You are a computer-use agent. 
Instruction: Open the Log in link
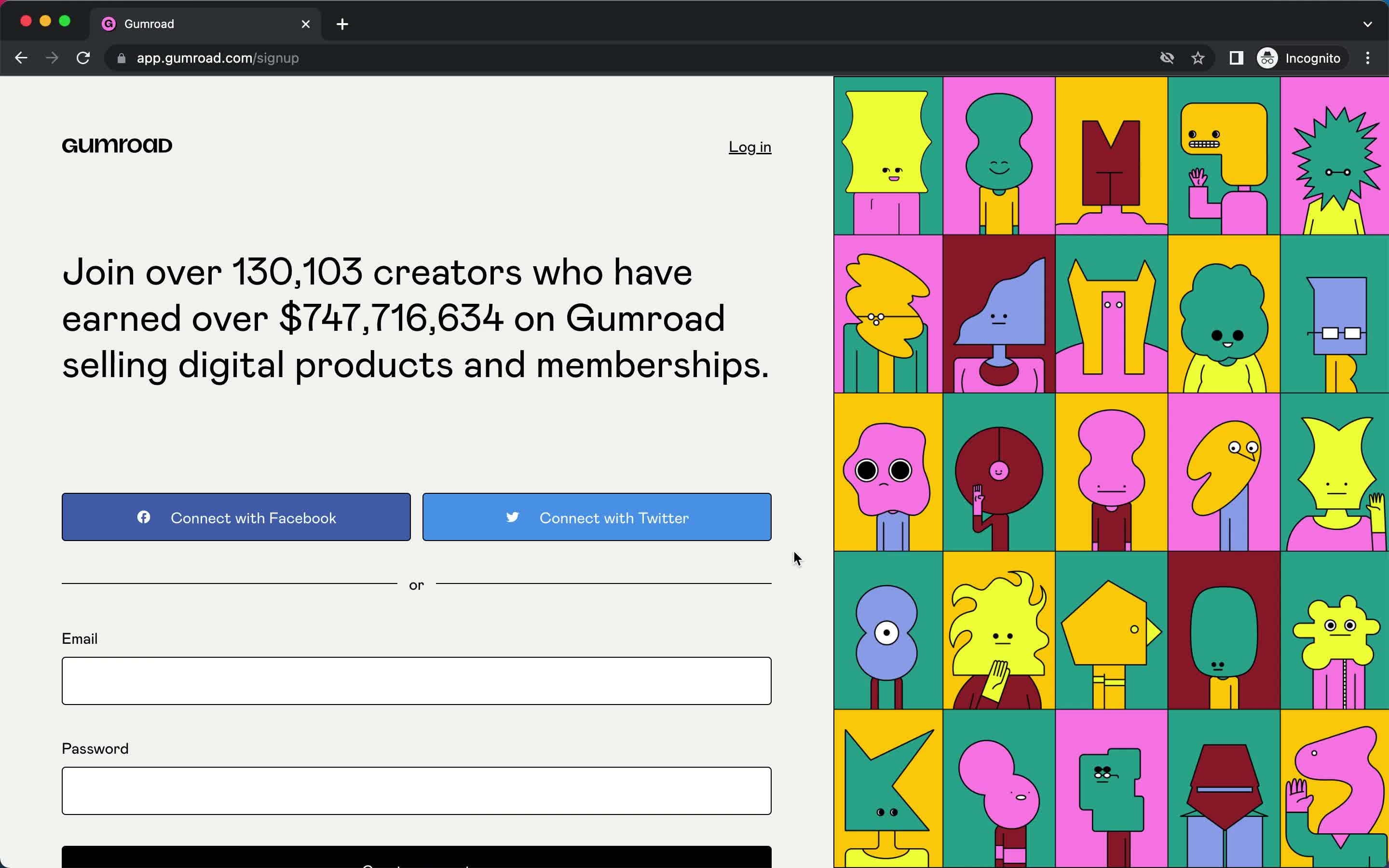[x=749, y=147]
